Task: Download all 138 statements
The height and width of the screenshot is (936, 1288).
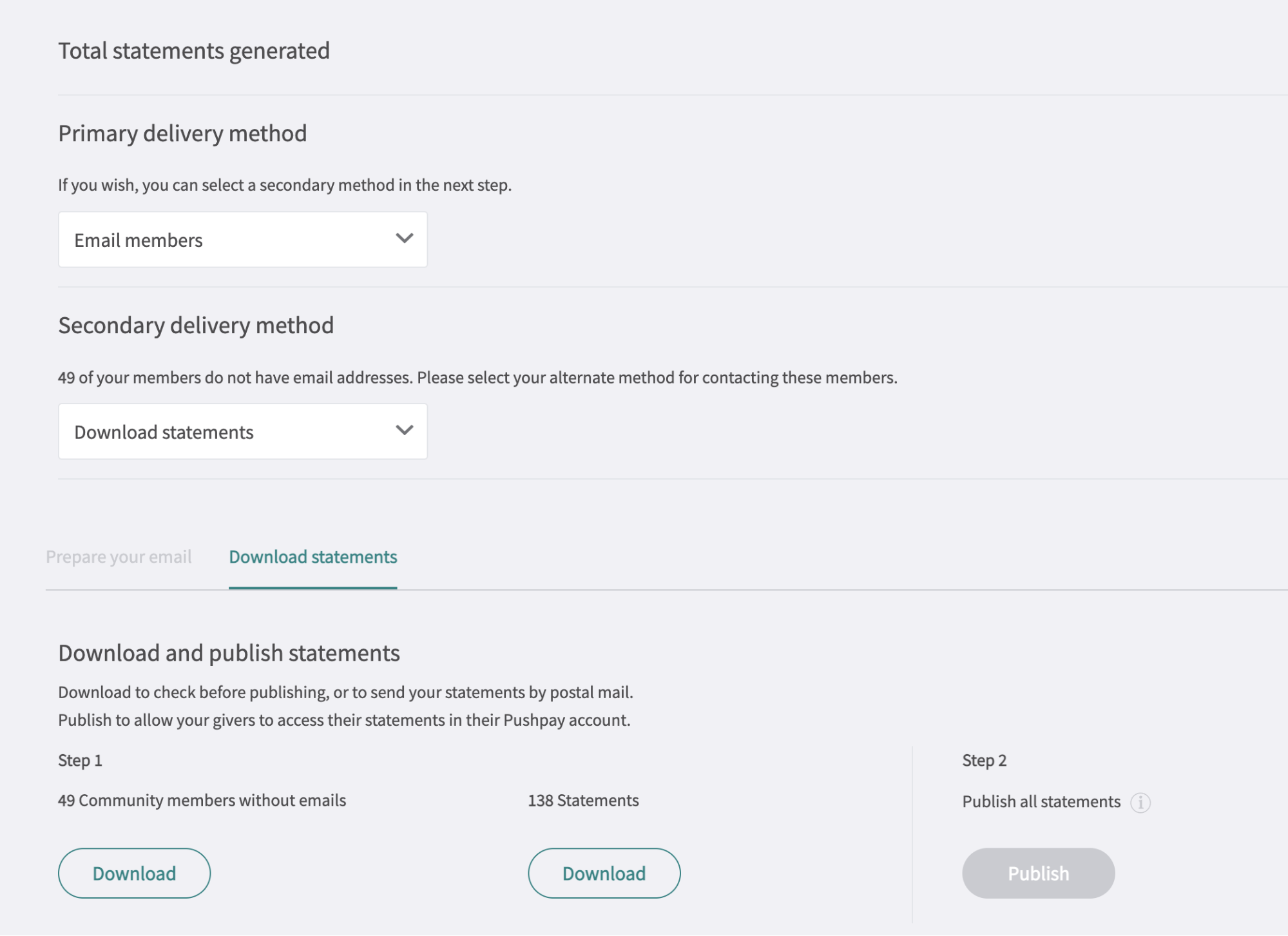Action: point(604,873)
